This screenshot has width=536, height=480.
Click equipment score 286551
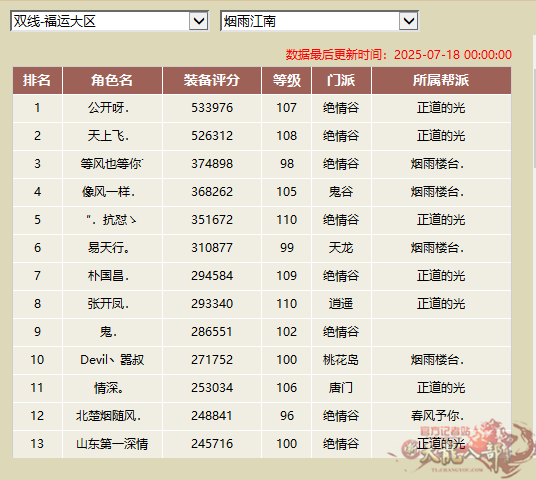[212, 332]
